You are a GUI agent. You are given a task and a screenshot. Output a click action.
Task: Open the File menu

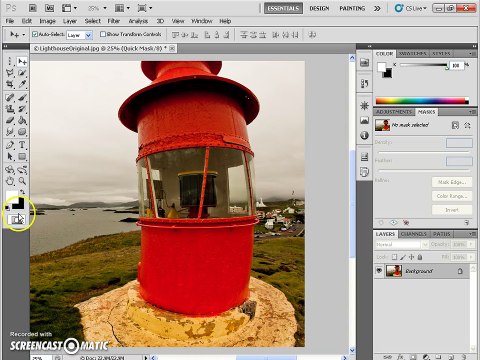tap(10, 21)
